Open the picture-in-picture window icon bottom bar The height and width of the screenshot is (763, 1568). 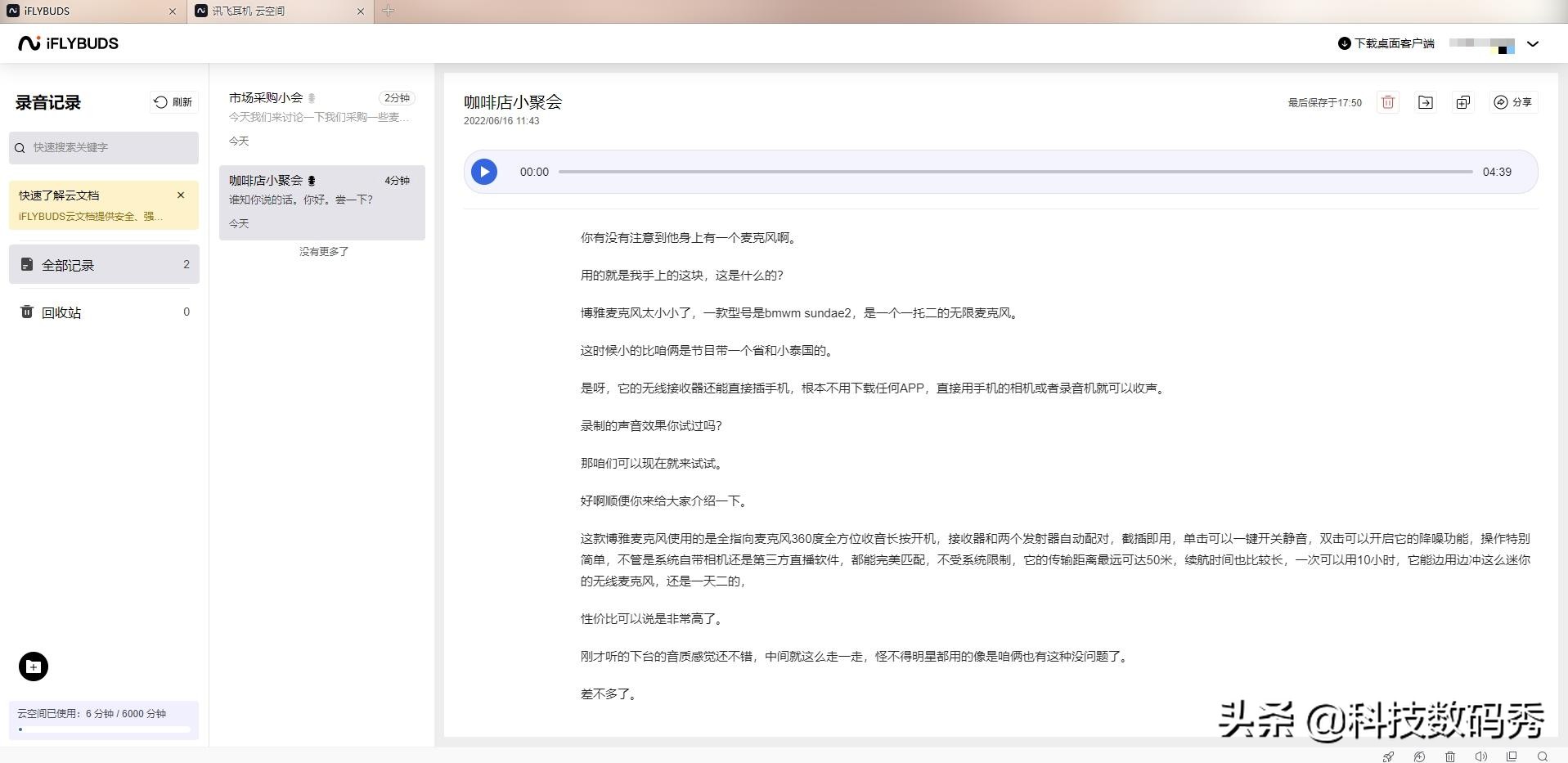tap(1512, 756)
